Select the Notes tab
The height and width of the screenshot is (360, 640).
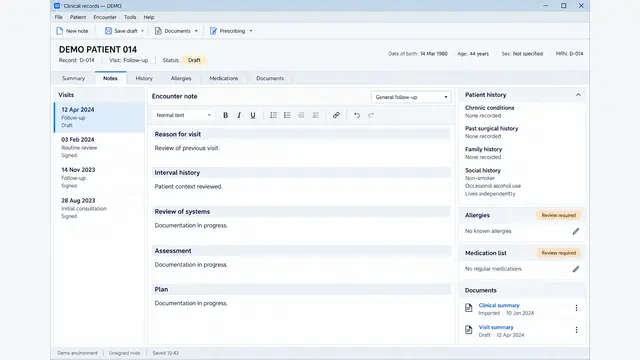110,78
